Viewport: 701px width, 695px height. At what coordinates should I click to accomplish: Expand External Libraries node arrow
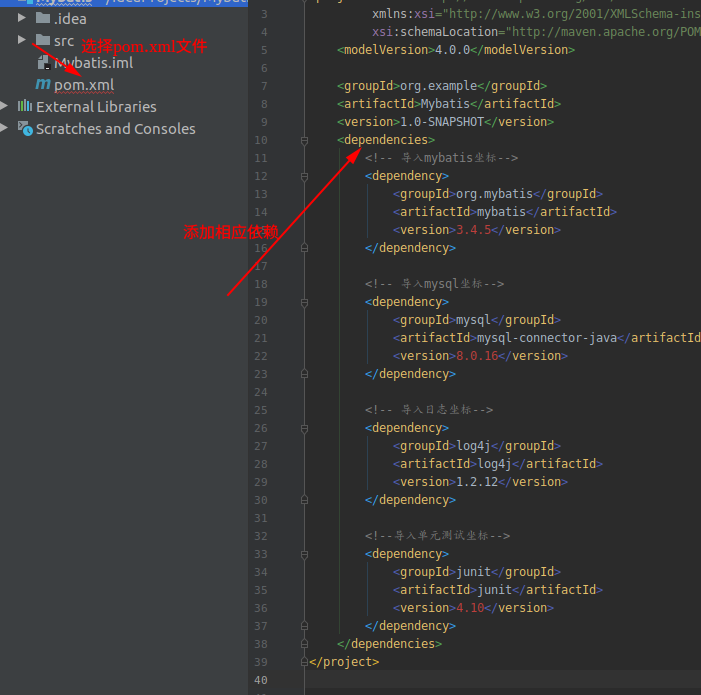tap(4, 106)
